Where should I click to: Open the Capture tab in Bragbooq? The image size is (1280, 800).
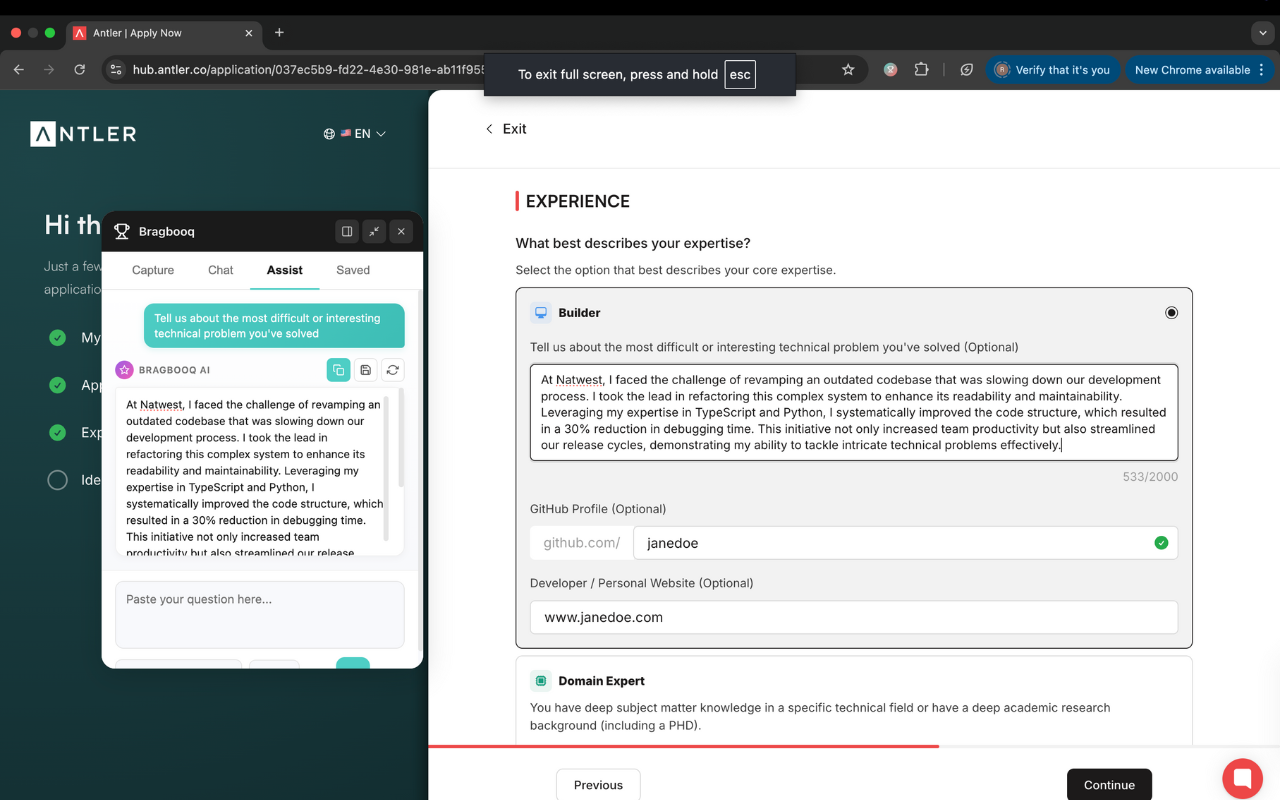[153, 270]
